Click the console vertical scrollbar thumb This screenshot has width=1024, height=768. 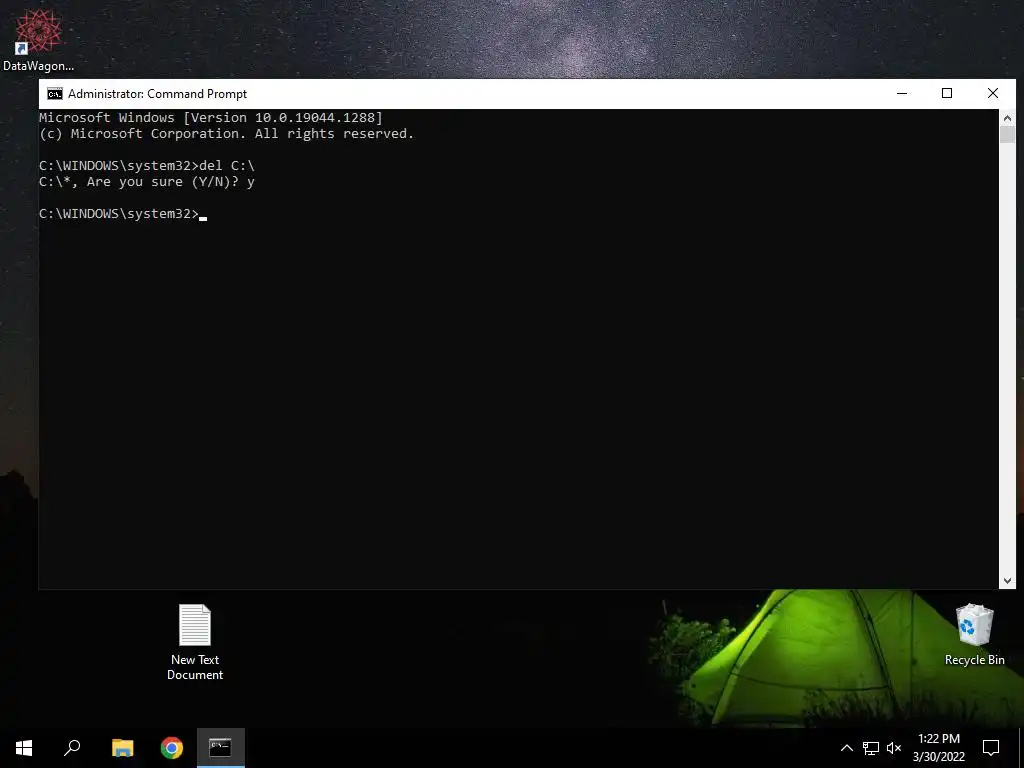pyautogui.click(x=1007, y=135)
